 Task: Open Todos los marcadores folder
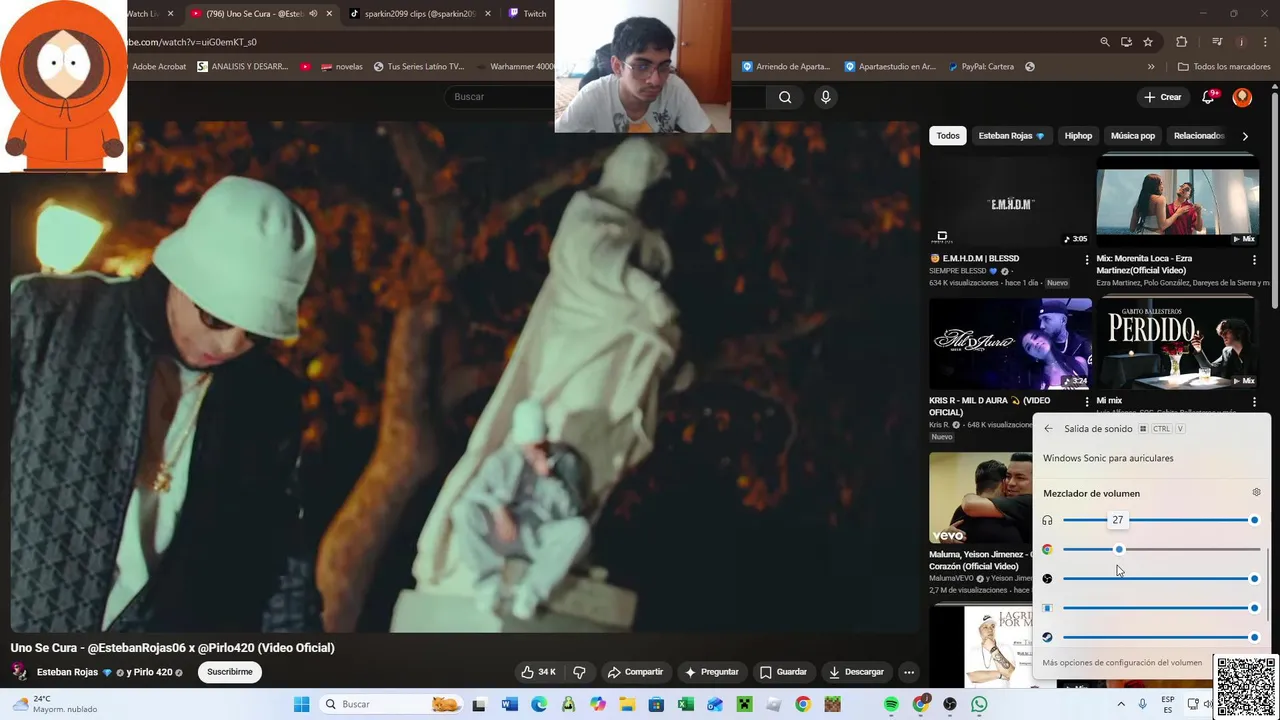pos(1224,67)
